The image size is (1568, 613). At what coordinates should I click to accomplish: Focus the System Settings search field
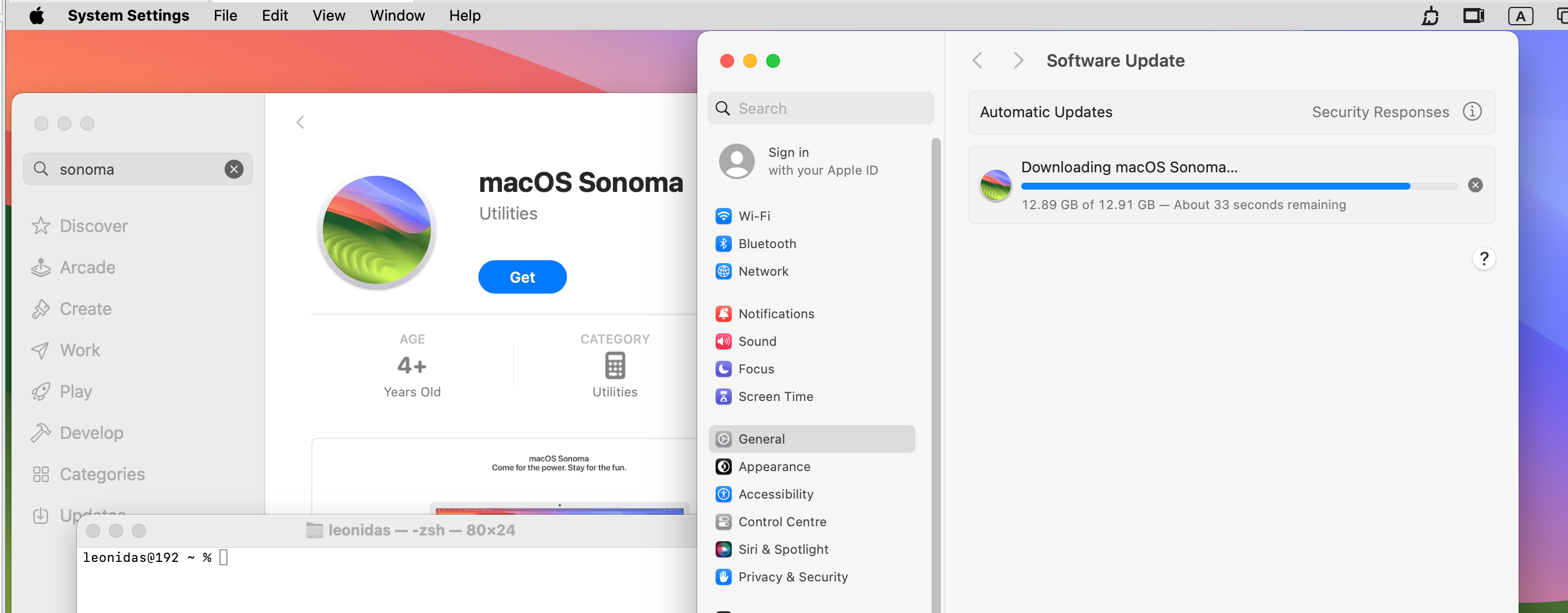point(820,109)
